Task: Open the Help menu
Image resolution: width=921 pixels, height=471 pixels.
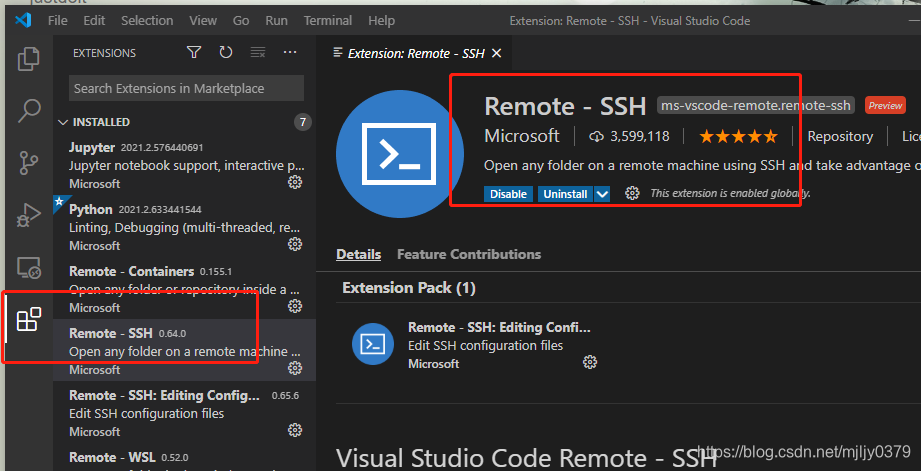Action: point(381,21)
